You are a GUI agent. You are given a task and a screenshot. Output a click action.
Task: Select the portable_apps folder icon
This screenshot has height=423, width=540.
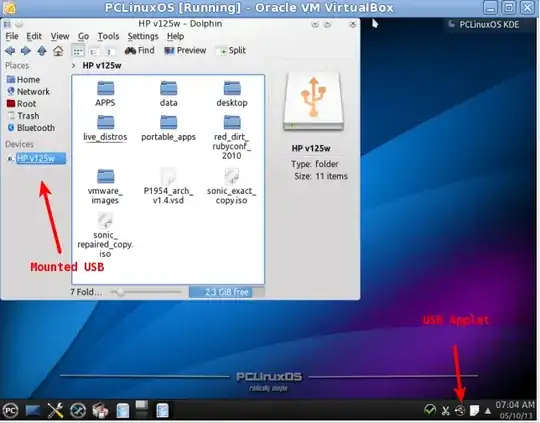pos(168,122)
